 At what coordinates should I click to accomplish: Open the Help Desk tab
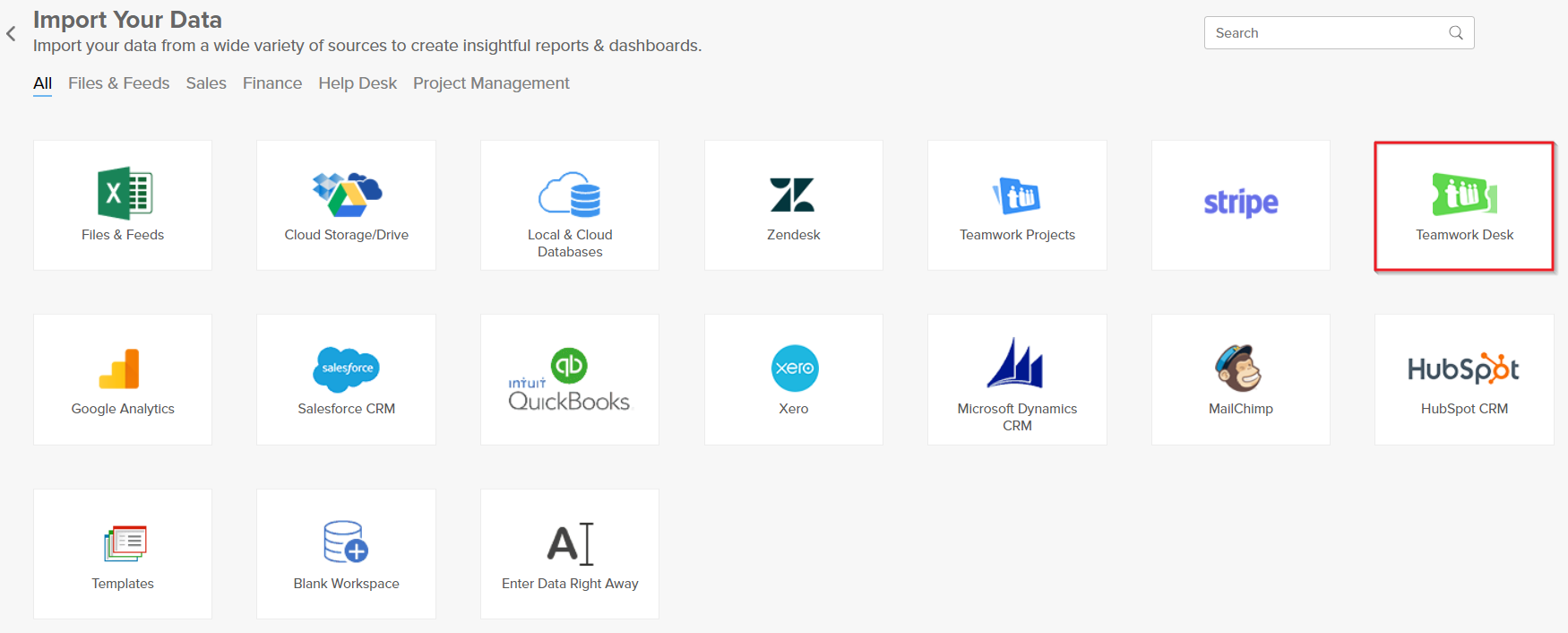tap(358, 83)
